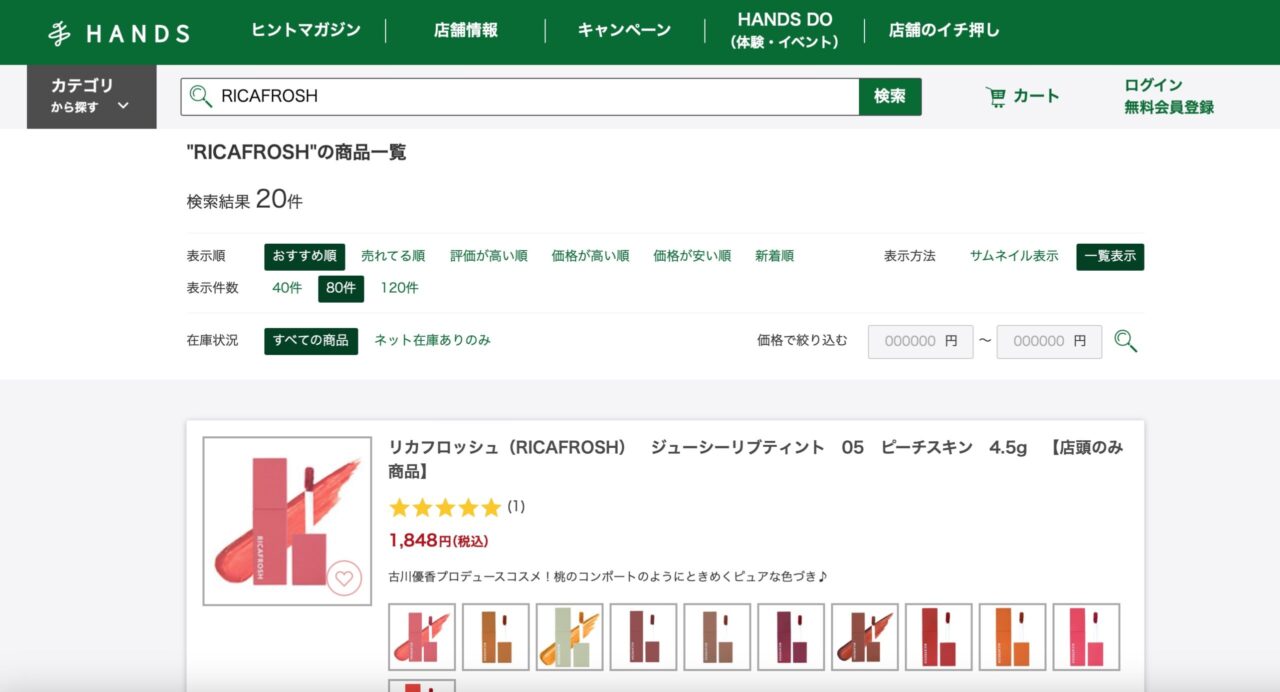Select the orange tube variant thumbnail

(1013, 637)
